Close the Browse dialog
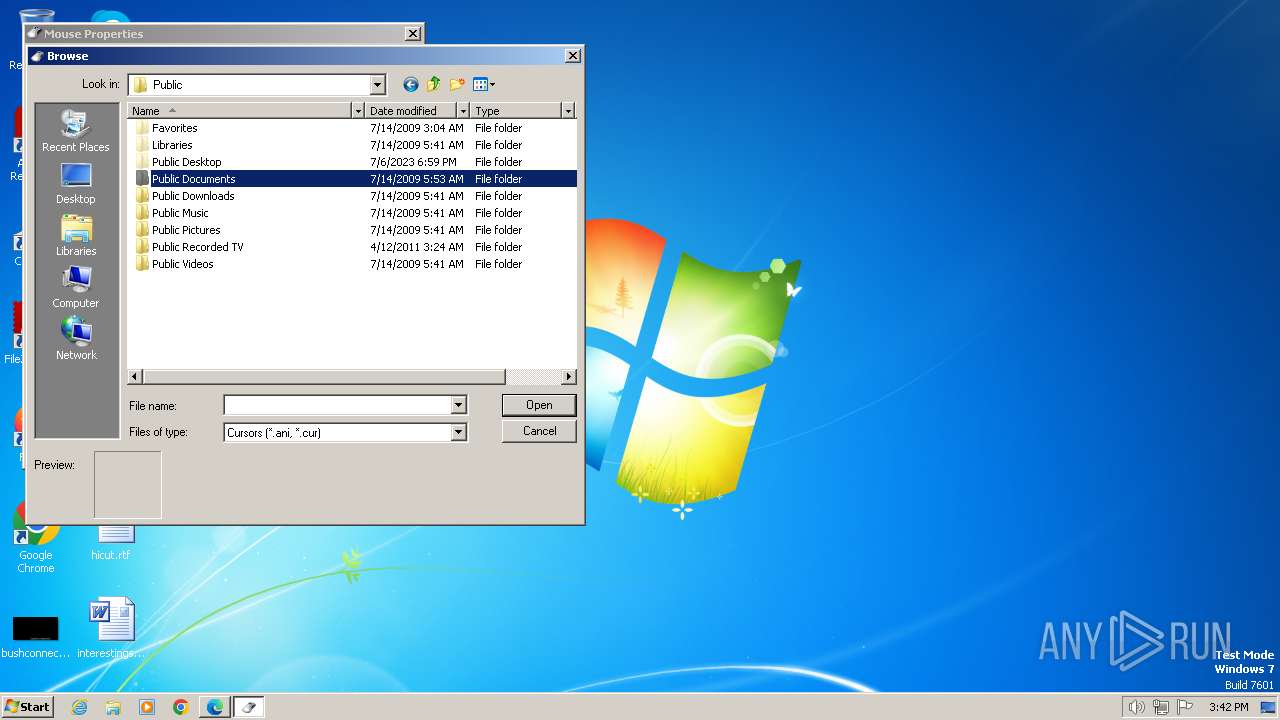The width and height of the screenshot is (1280, 720). coord(573,56)
